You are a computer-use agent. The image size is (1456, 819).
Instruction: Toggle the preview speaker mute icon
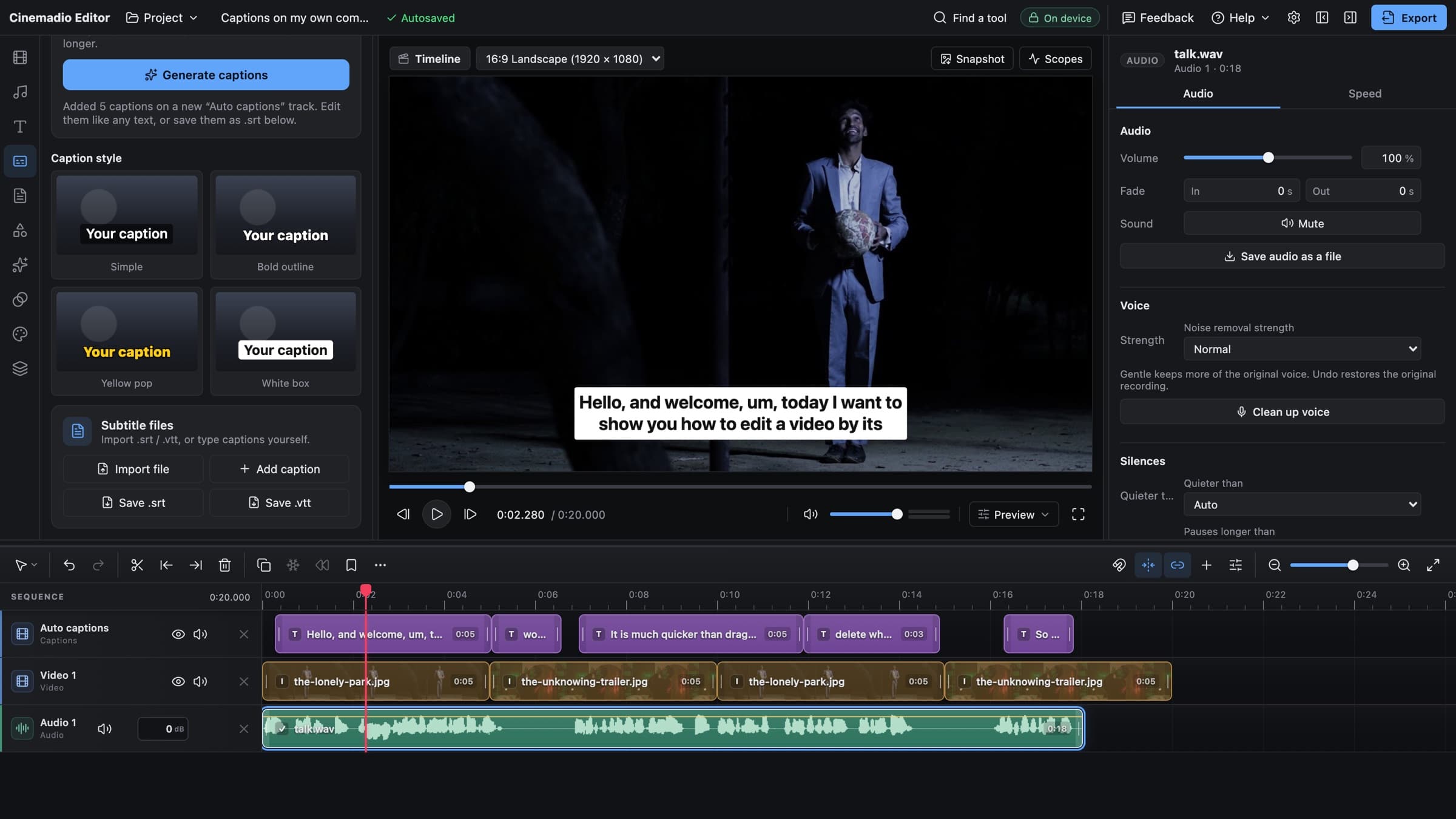[811, 514]
